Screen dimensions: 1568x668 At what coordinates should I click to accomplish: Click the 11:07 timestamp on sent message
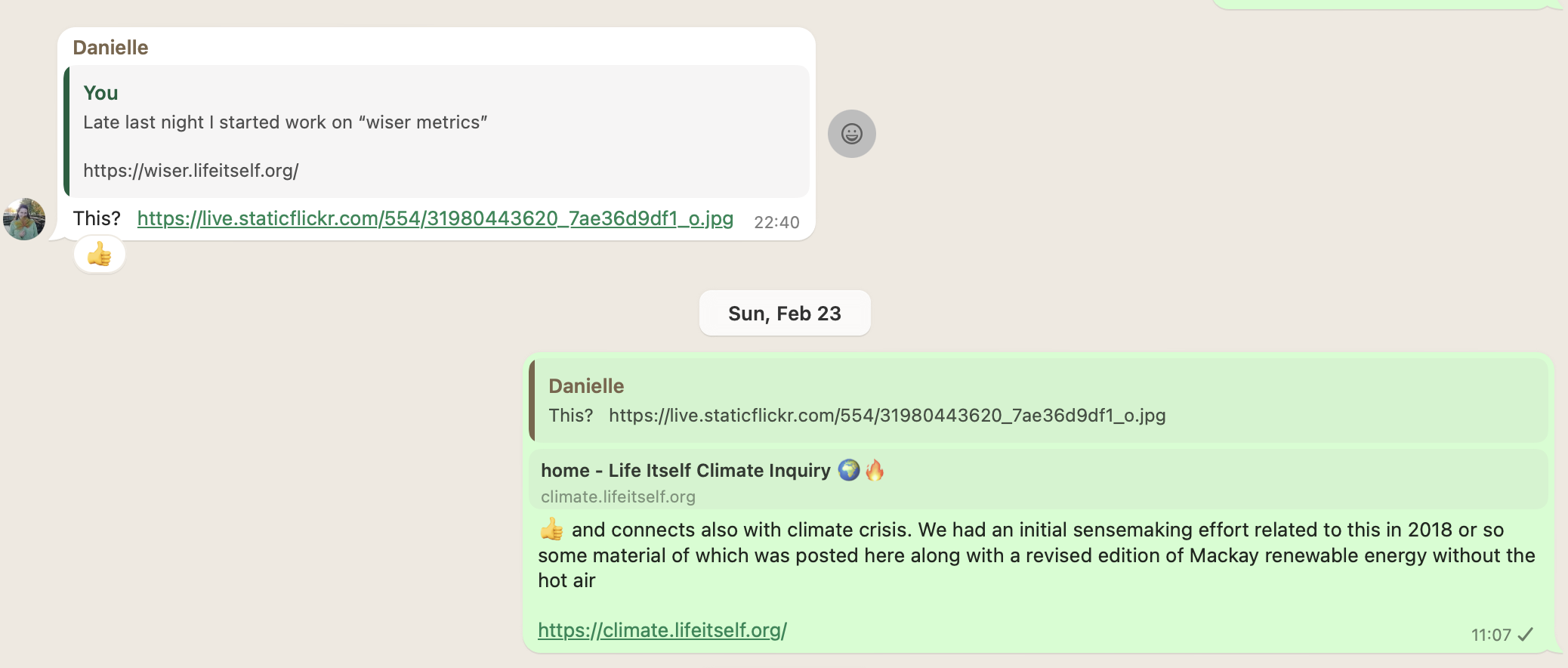(1491, 635)
